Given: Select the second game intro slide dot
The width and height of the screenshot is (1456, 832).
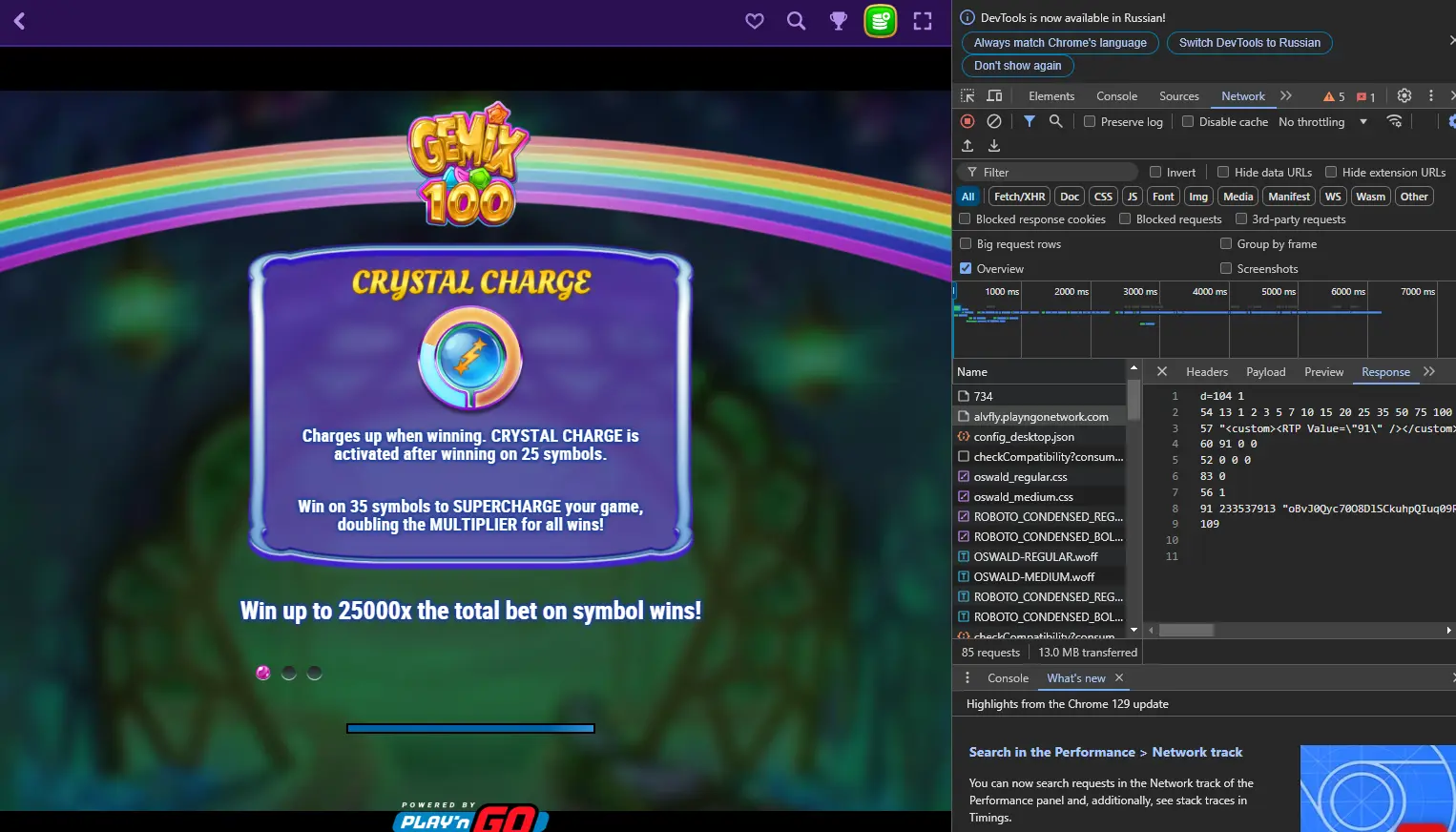Looking at the screenshot, I should (289, 673).
